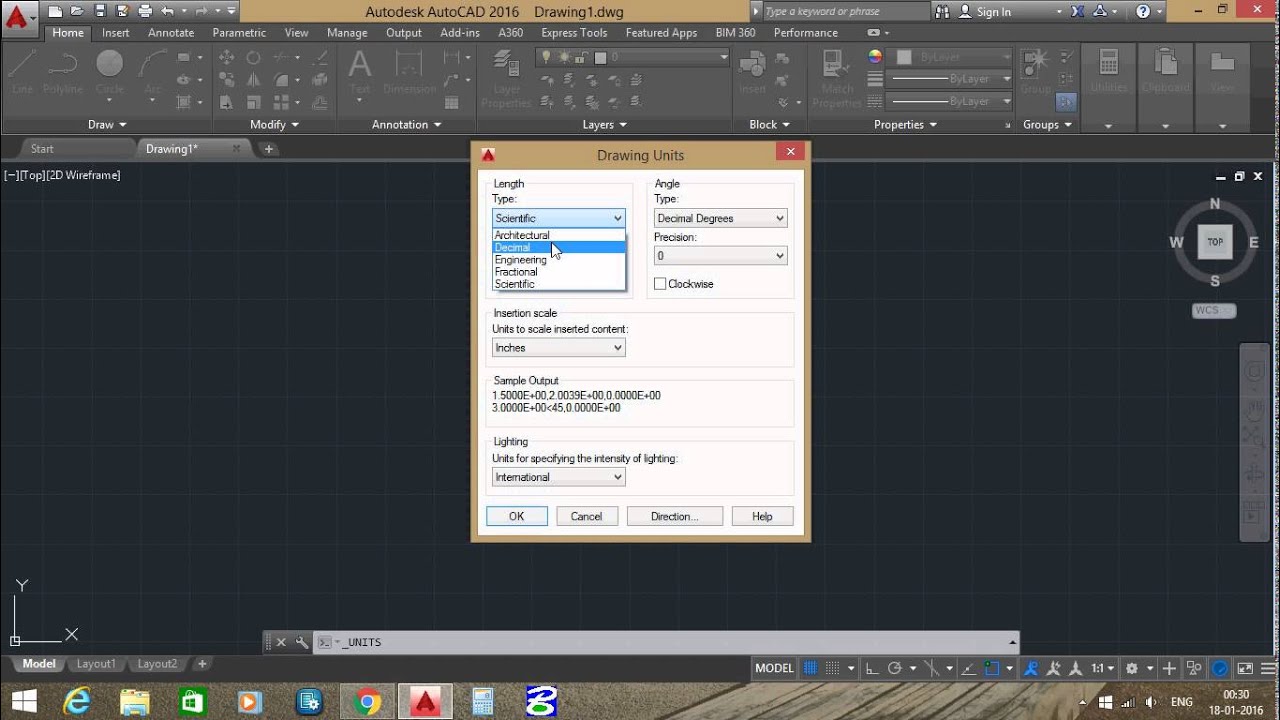The width and height of the screenshot is (1280, 720).
Task: Expand the Properties panel dropdown
Action: [x=905, y=125]
